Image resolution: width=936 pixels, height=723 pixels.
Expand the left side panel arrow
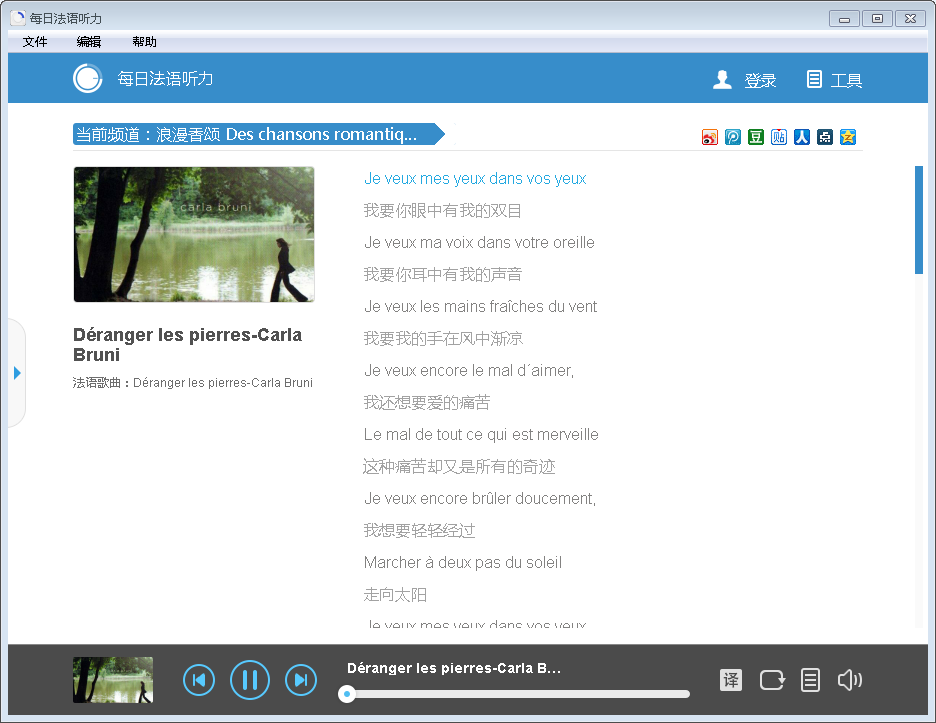[17, 373]
